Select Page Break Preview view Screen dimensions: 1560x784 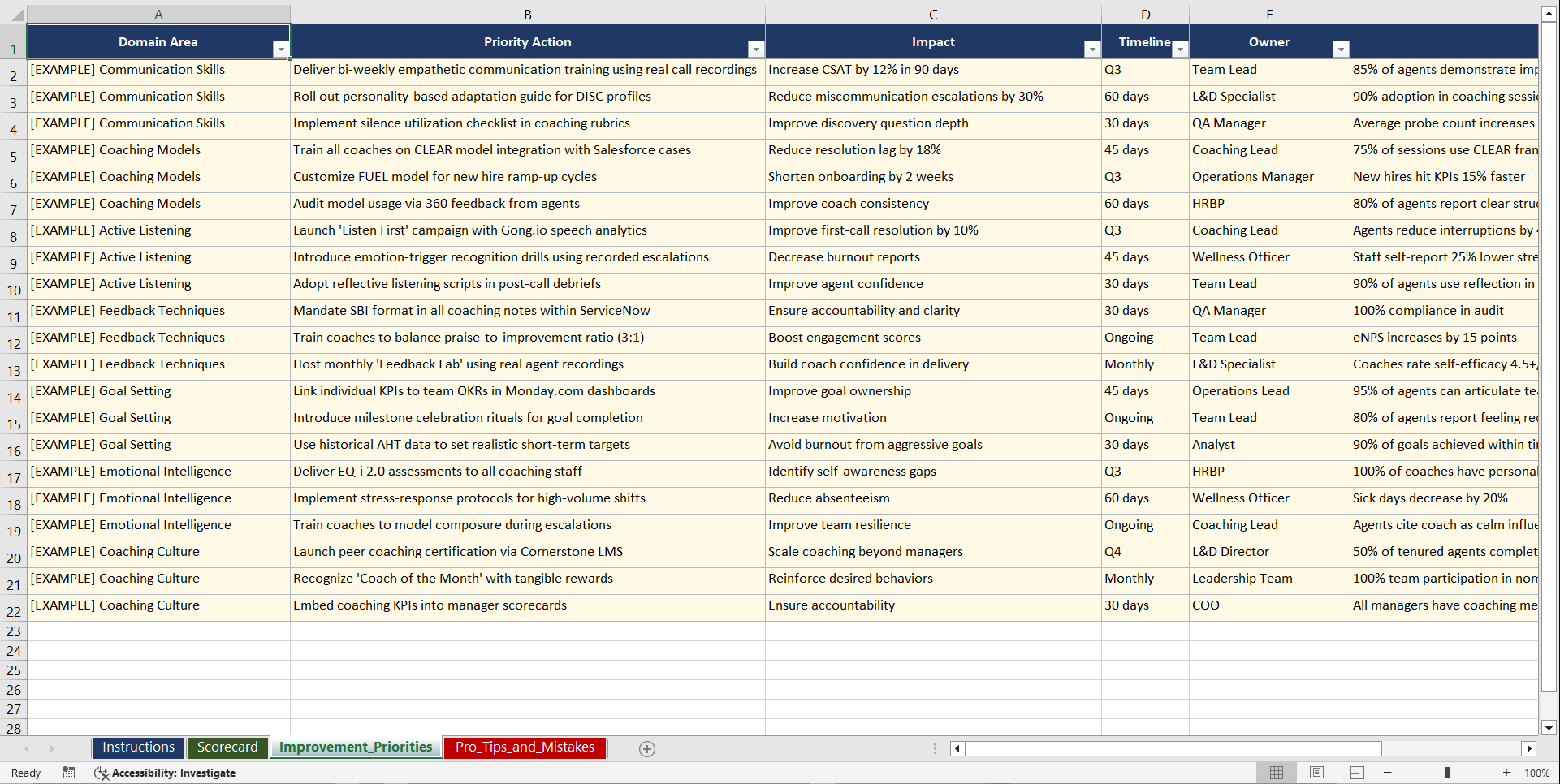1356,773
